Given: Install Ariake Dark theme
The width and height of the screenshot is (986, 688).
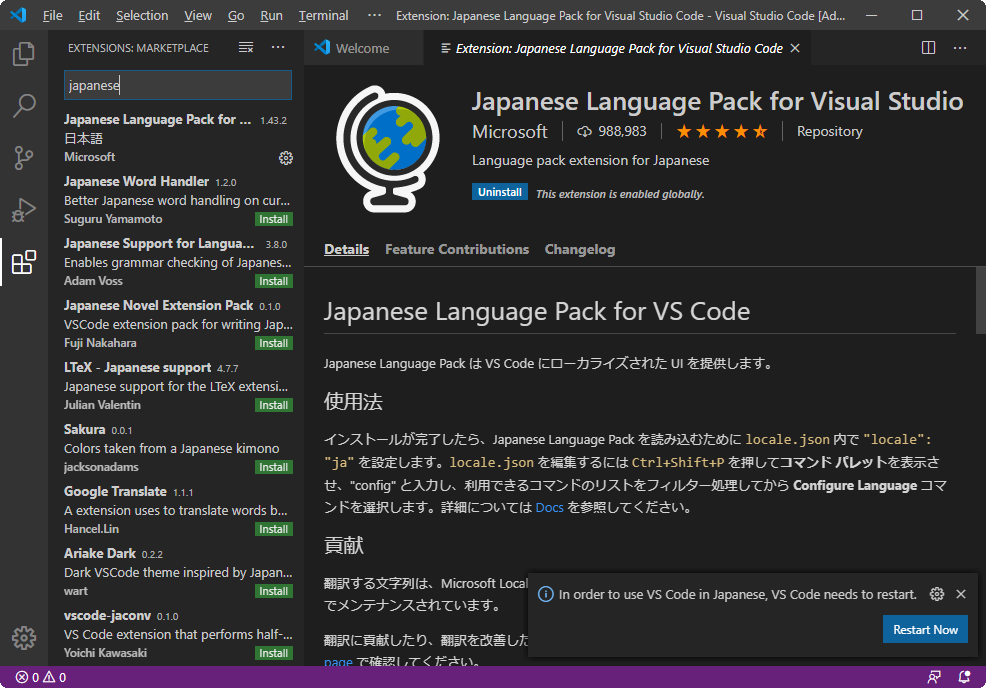Looking at the screenshot, I should coord(274,591).
